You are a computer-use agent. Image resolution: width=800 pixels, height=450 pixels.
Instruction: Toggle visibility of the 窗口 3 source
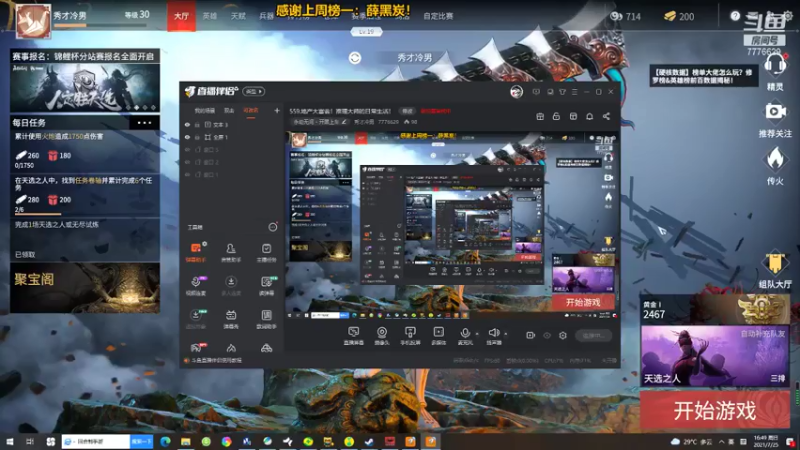[x=187, y=149]
